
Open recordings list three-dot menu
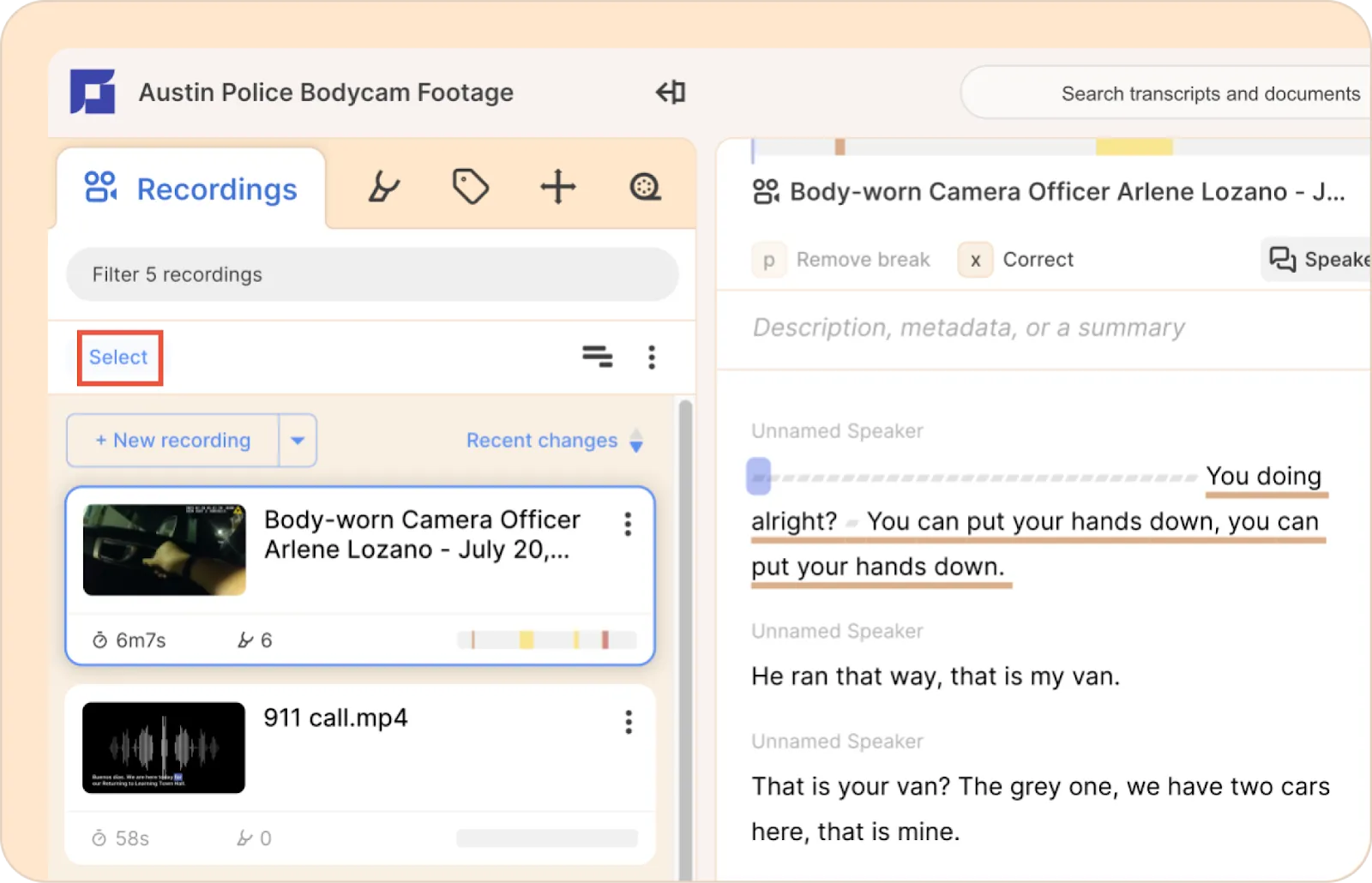652,357
